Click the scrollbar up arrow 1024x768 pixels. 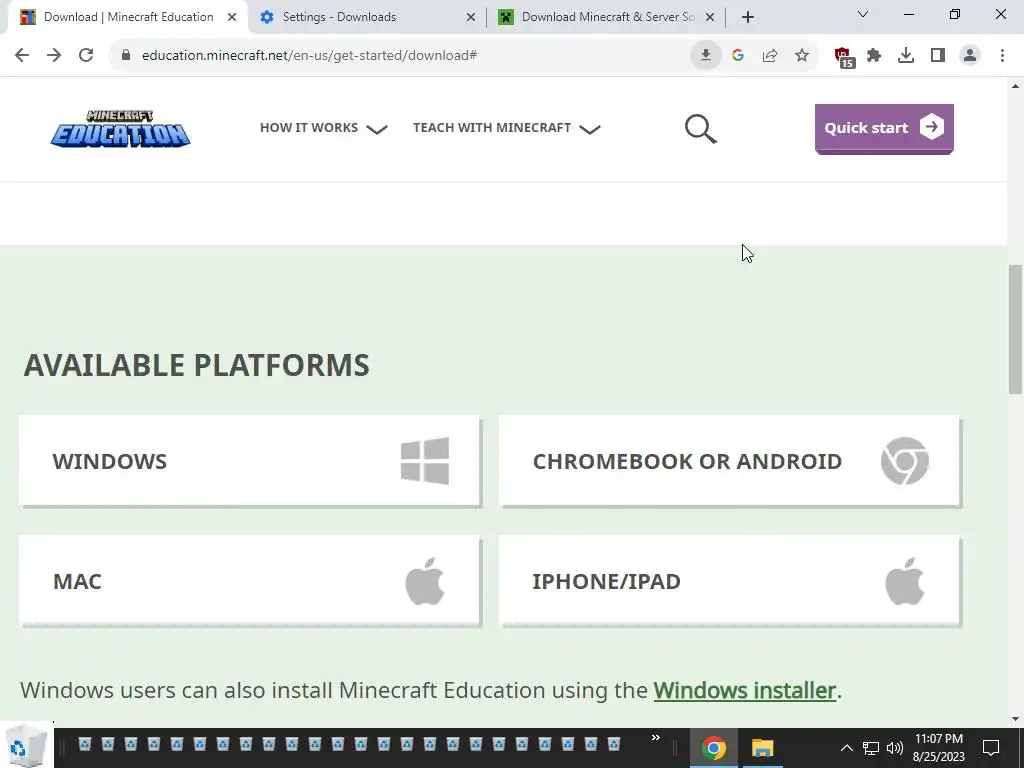(1016, 86)
